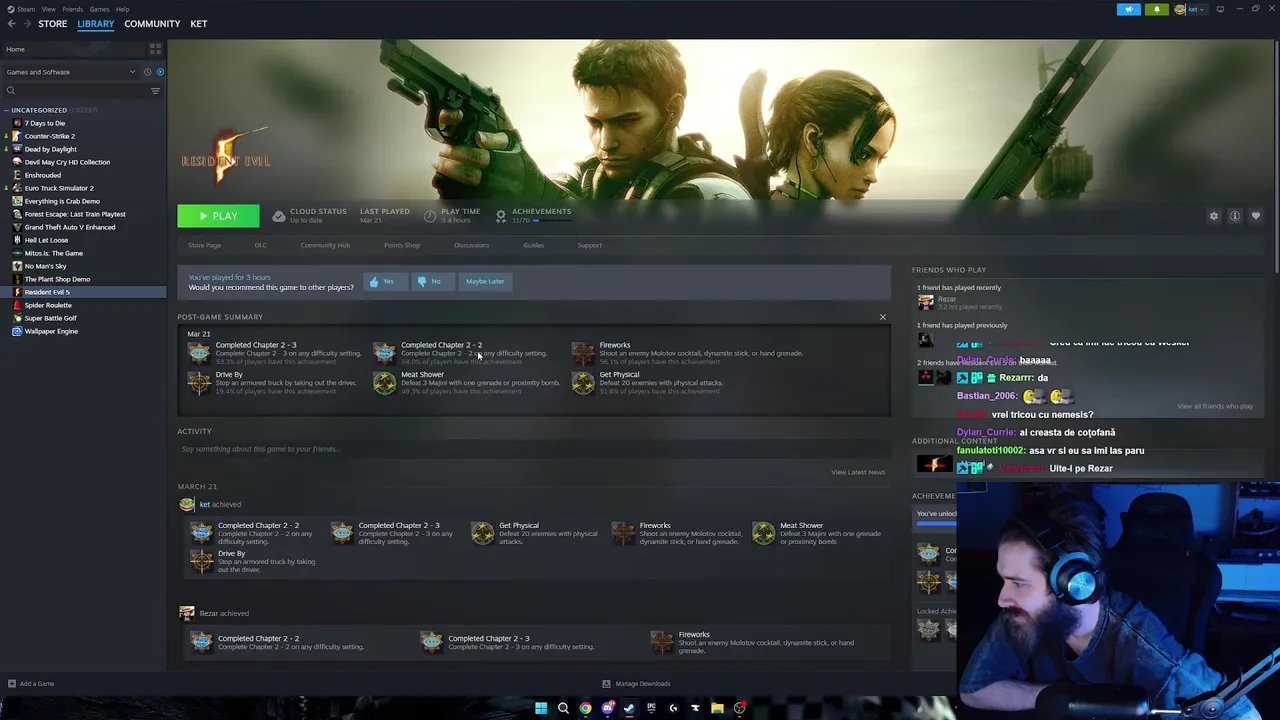Select Euro Truck Simulator 2 in library
This screenshot has height=720, width=1280.
[x=59, y=188]
